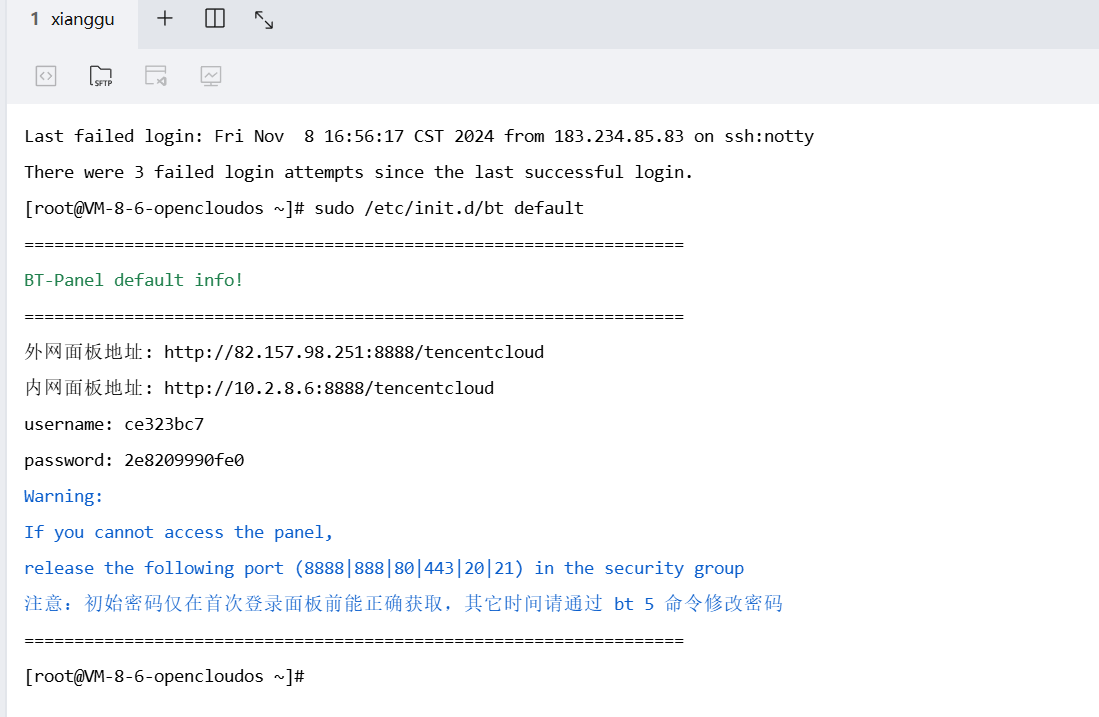1099x717 pixels.
Task: Click the blue Warning: label
Action: 64,496
